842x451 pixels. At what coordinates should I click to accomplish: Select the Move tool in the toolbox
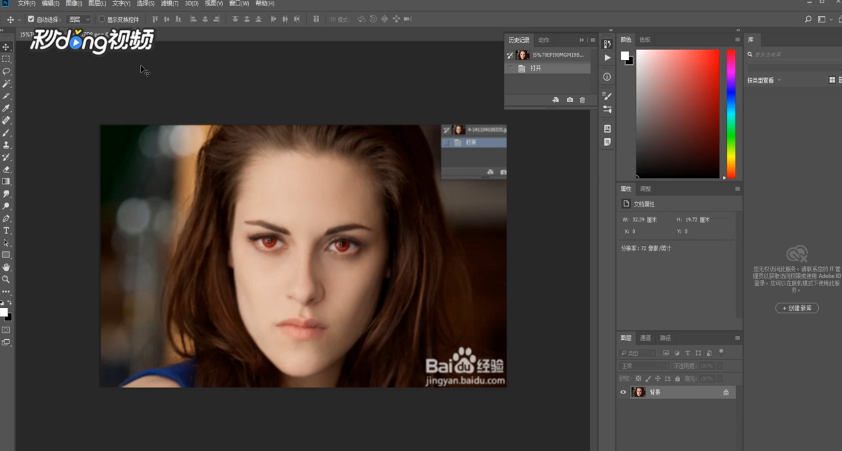(x=6, y=47)
